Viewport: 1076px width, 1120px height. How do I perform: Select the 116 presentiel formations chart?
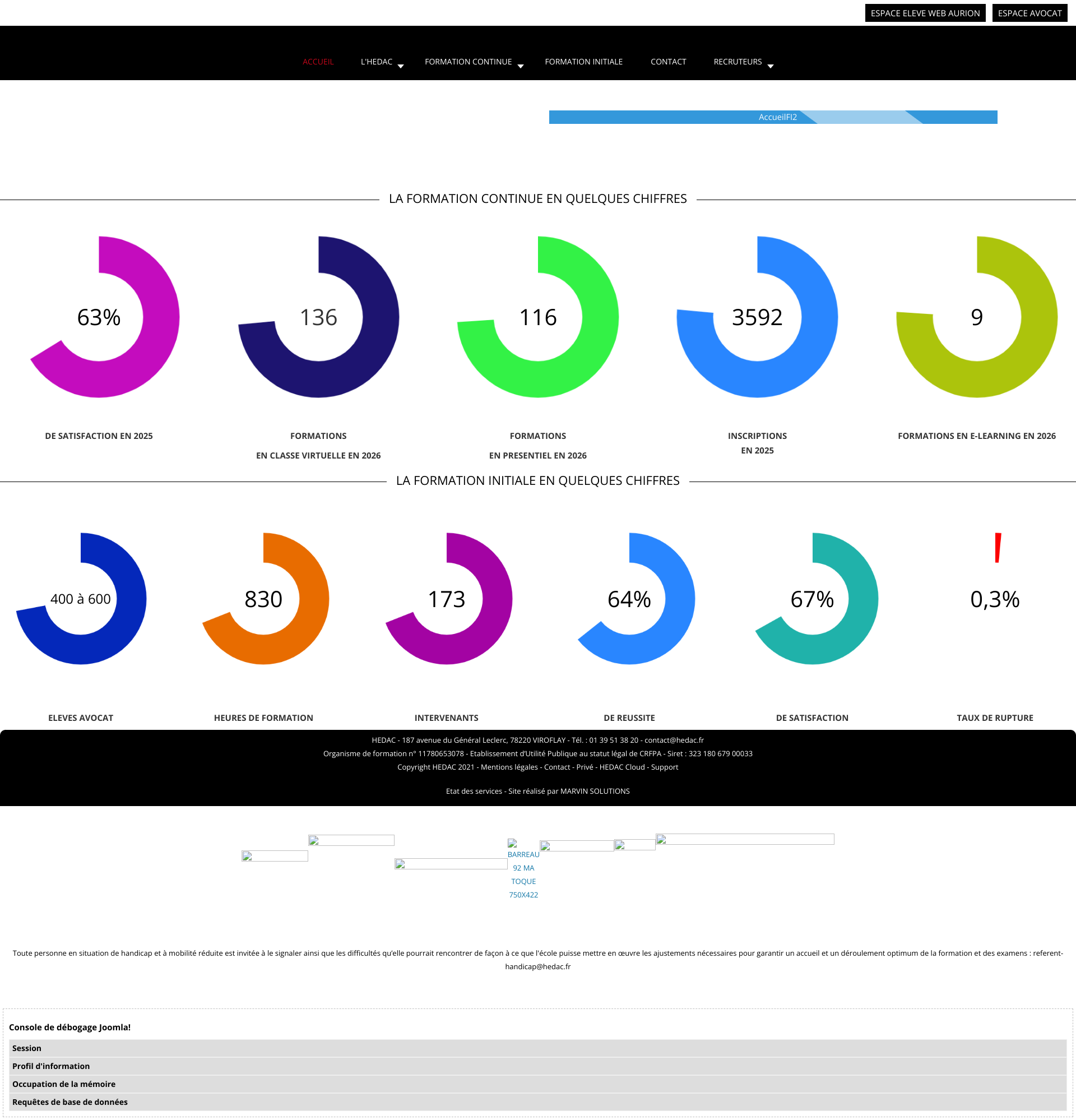[x=537, y=317]
